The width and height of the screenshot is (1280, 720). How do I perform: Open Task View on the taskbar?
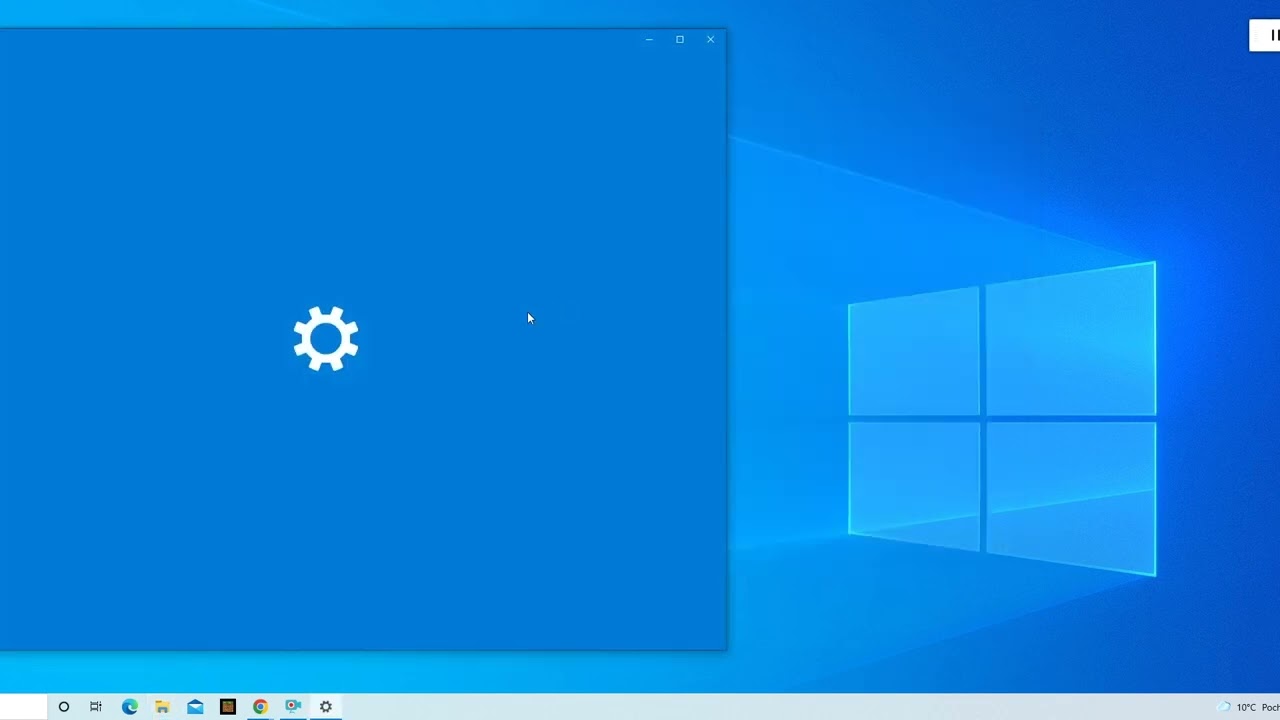96,707
